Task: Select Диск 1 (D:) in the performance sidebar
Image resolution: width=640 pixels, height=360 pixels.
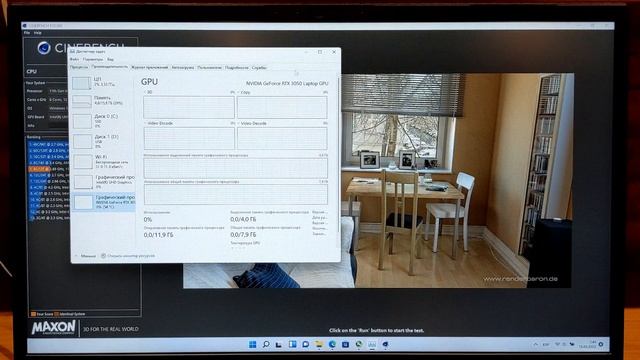Action: [x=103, y=141]
